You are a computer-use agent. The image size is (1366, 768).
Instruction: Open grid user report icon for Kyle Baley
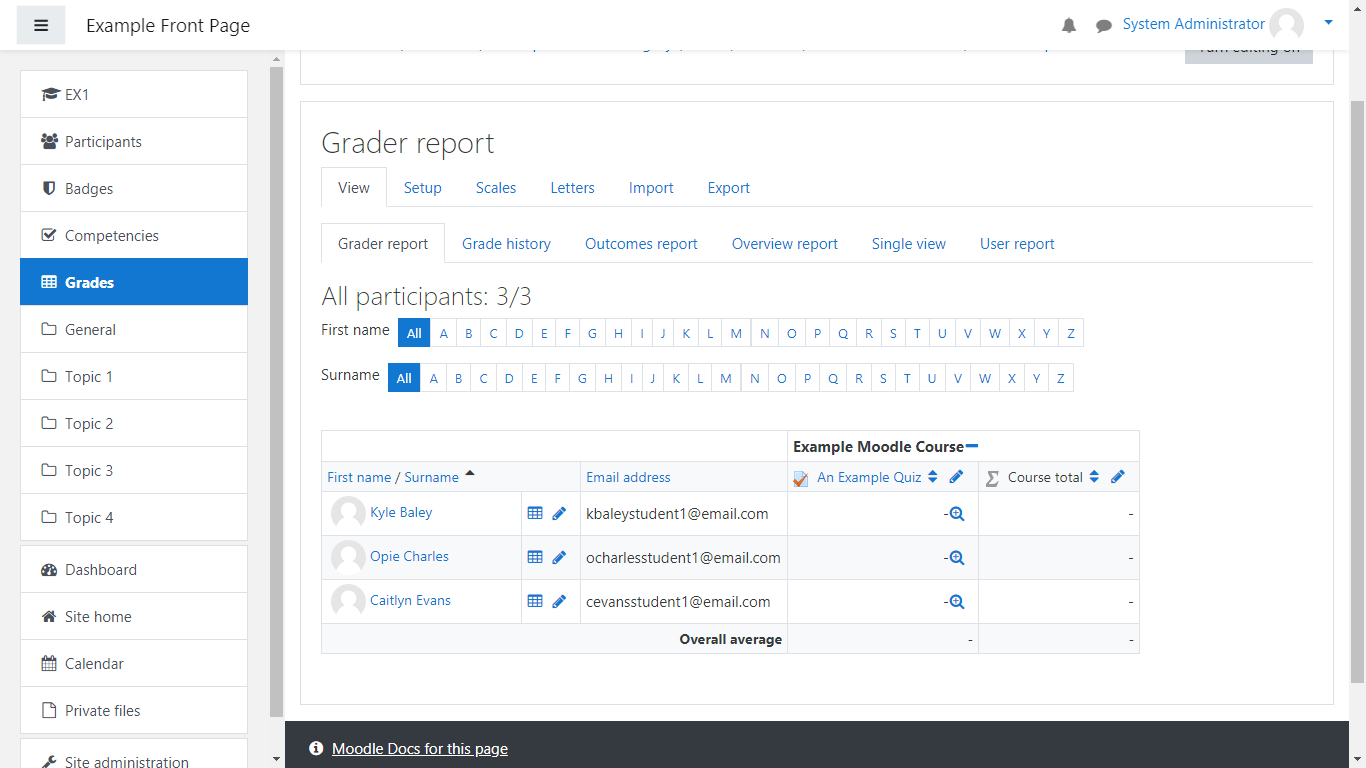[x=535, y=513]
